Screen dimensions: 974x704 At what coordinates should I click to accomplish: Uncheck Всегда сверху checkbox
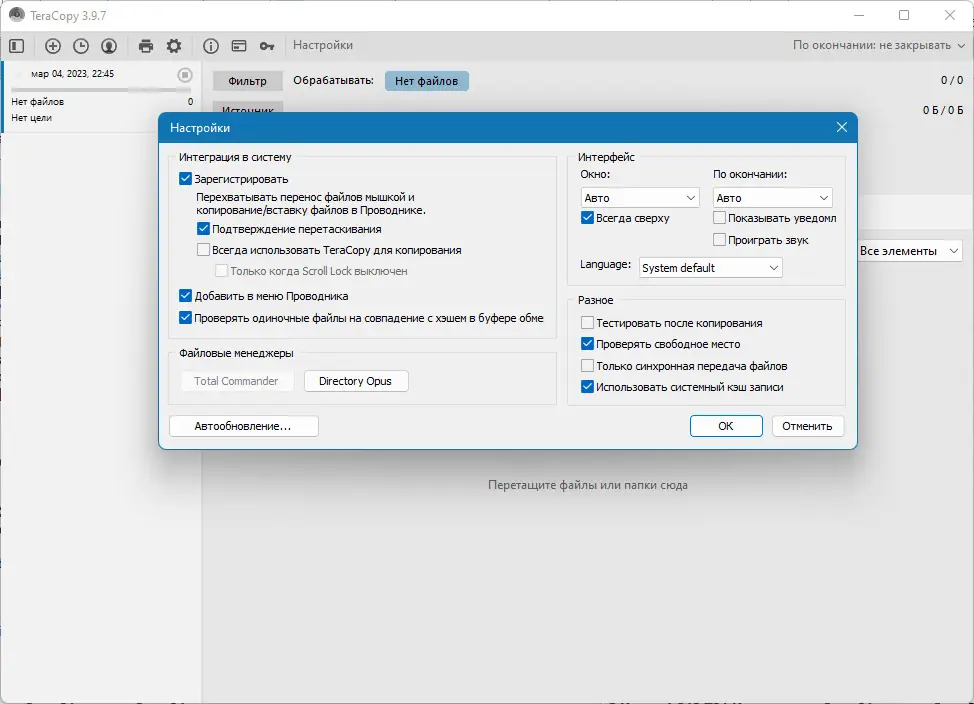[587, 217]
